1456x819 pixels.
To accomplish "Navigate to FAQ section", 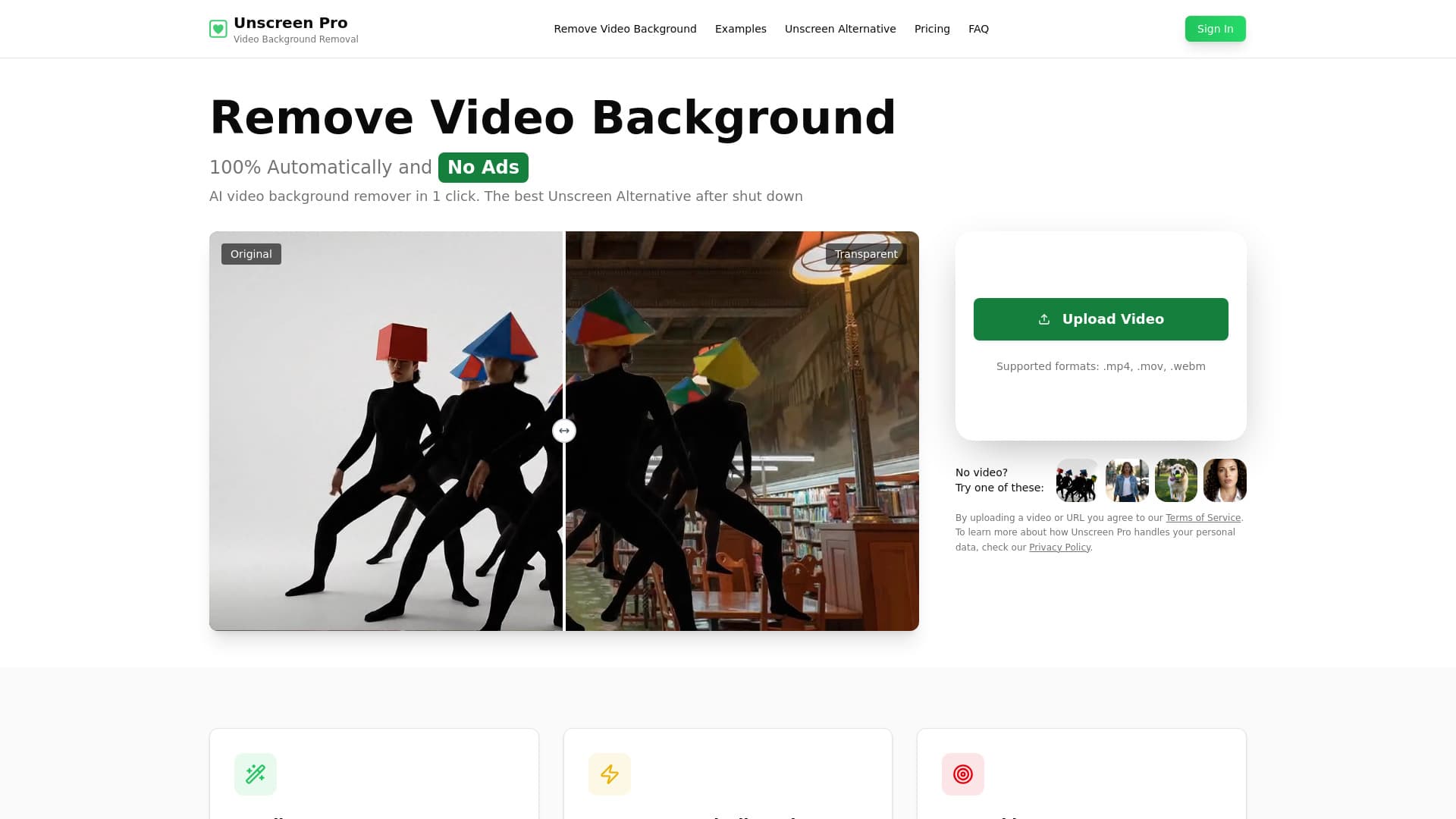I will (978, 29).
